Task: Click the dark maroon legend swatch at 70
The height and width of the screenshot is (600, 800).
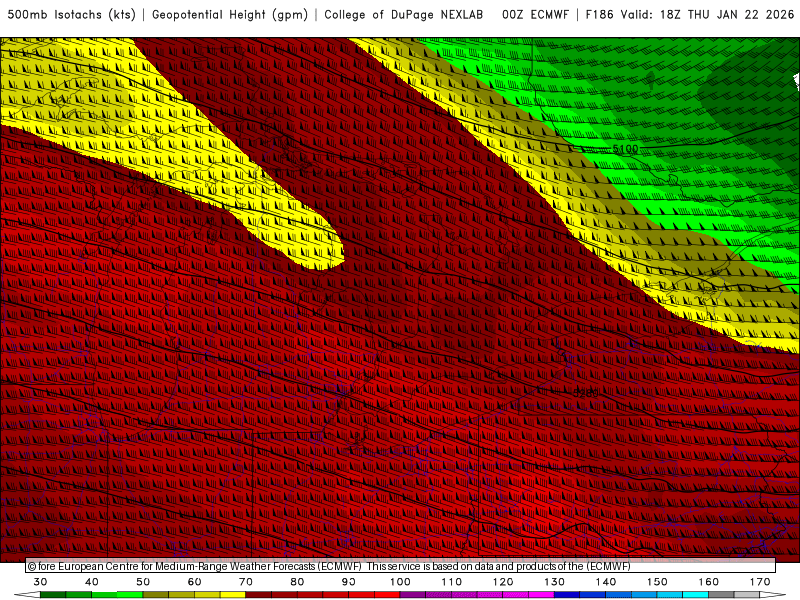Action: pos(258,594)
